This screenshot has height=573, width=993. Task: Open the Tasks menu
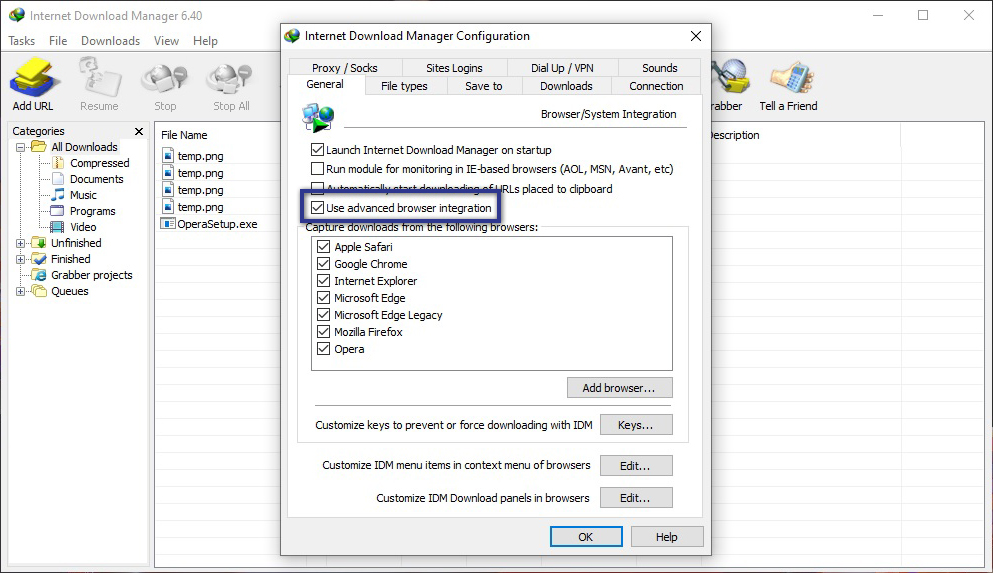click(22, 41)
